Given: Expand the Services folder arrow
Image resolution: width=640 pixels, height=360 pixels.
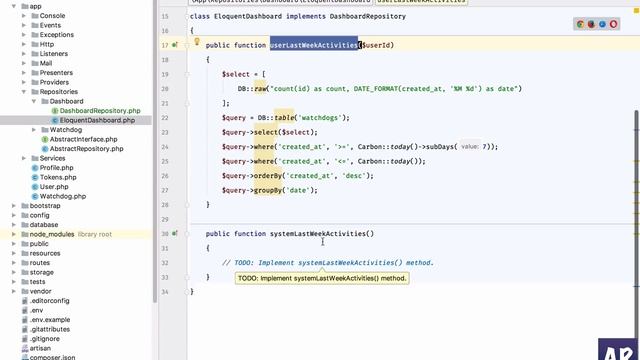Looking at the screenshot, I should coord(24,158).
